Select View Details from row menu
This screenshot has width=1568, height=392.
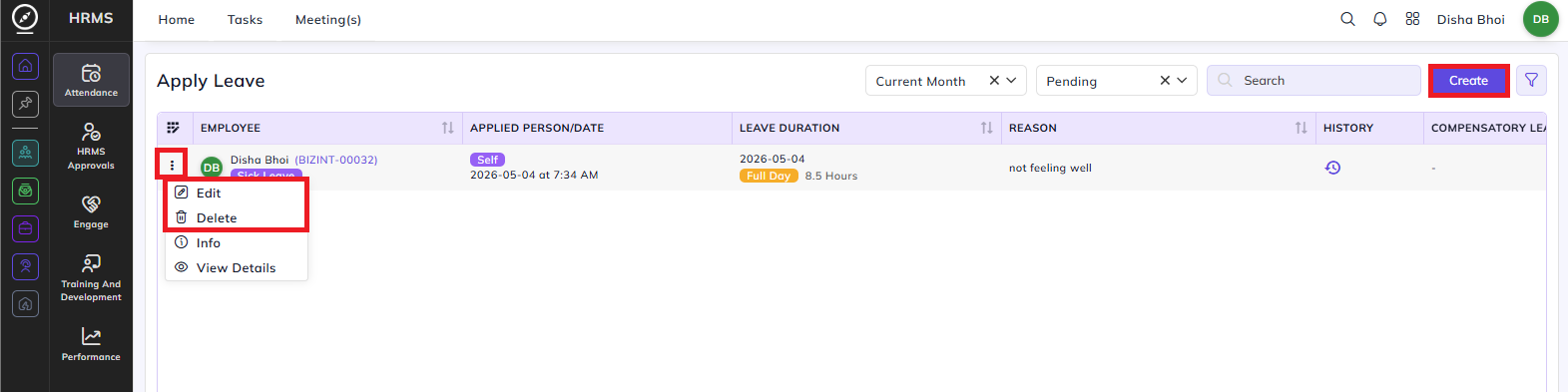point(236,267)
